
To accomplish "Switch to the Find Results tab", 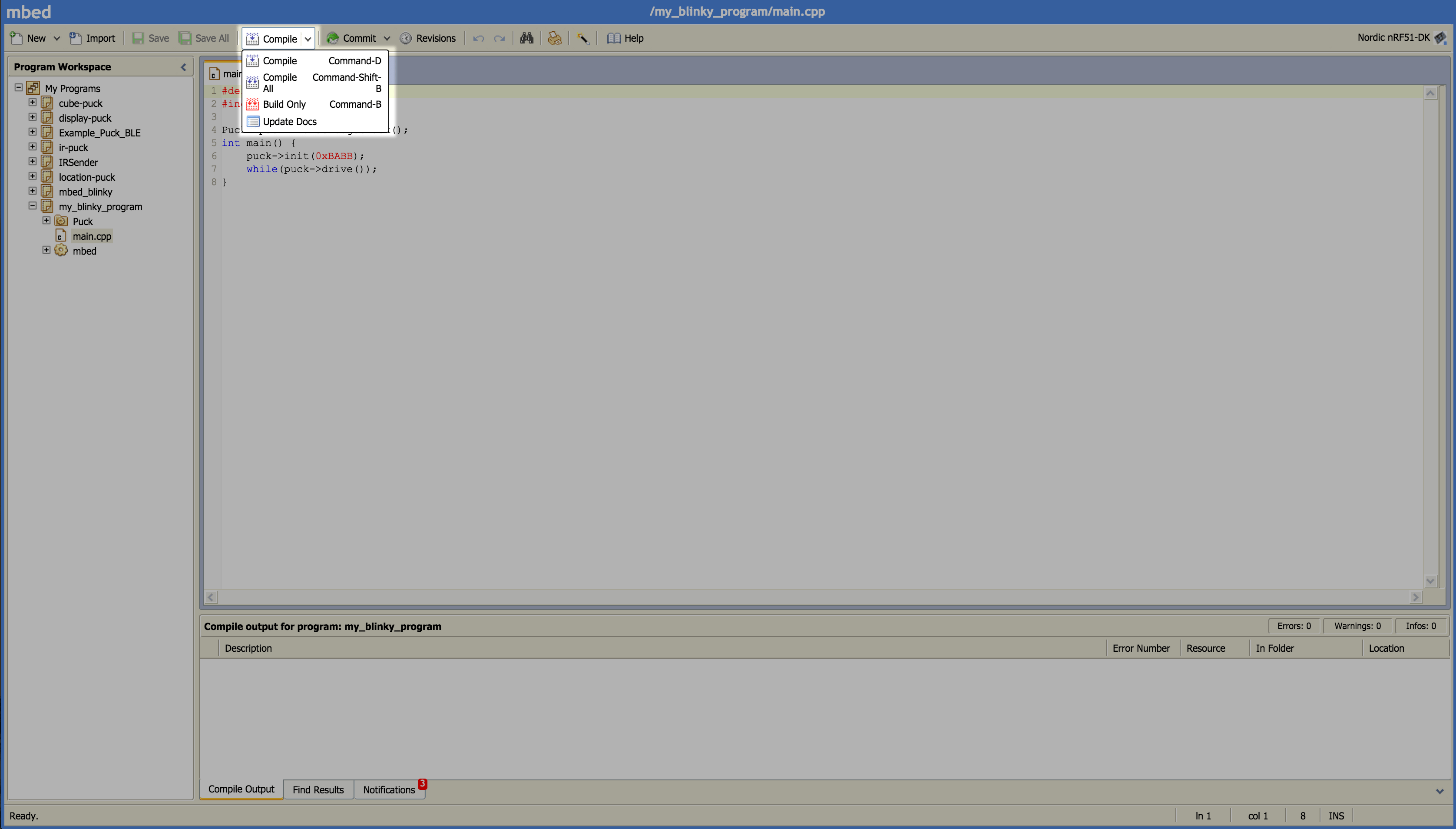I will coord(318,790).
